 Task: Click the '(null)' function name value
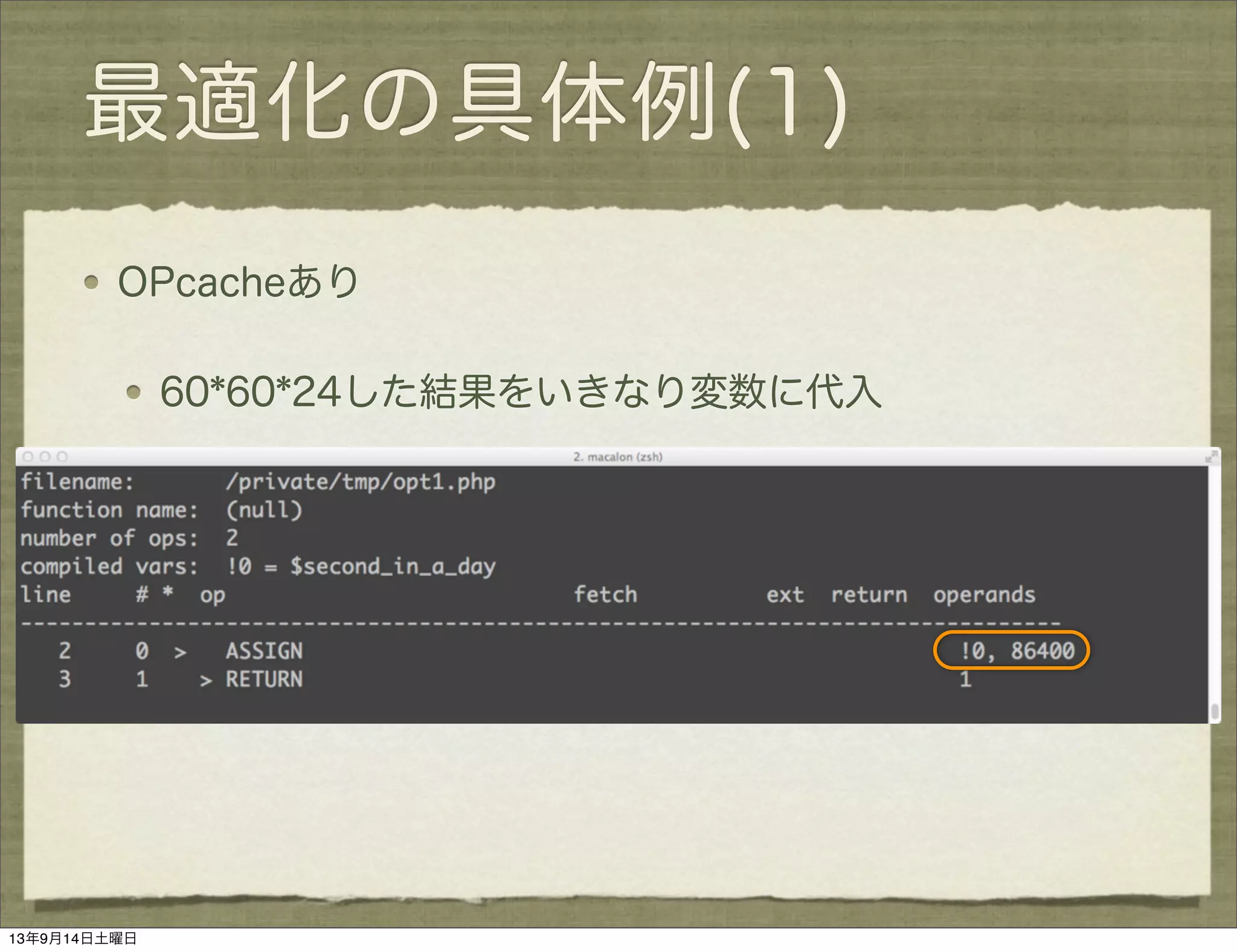(264, 510)
